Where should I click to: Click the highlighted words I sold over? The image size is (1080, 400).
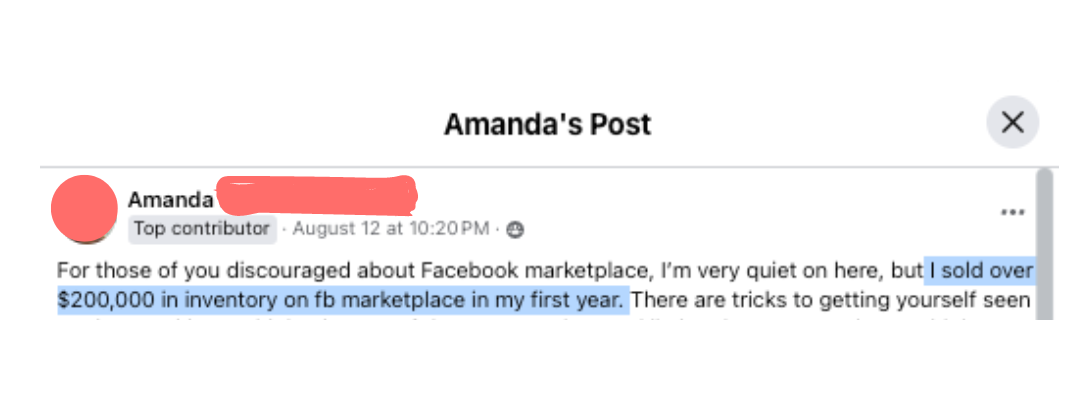(x=982, y=271)
